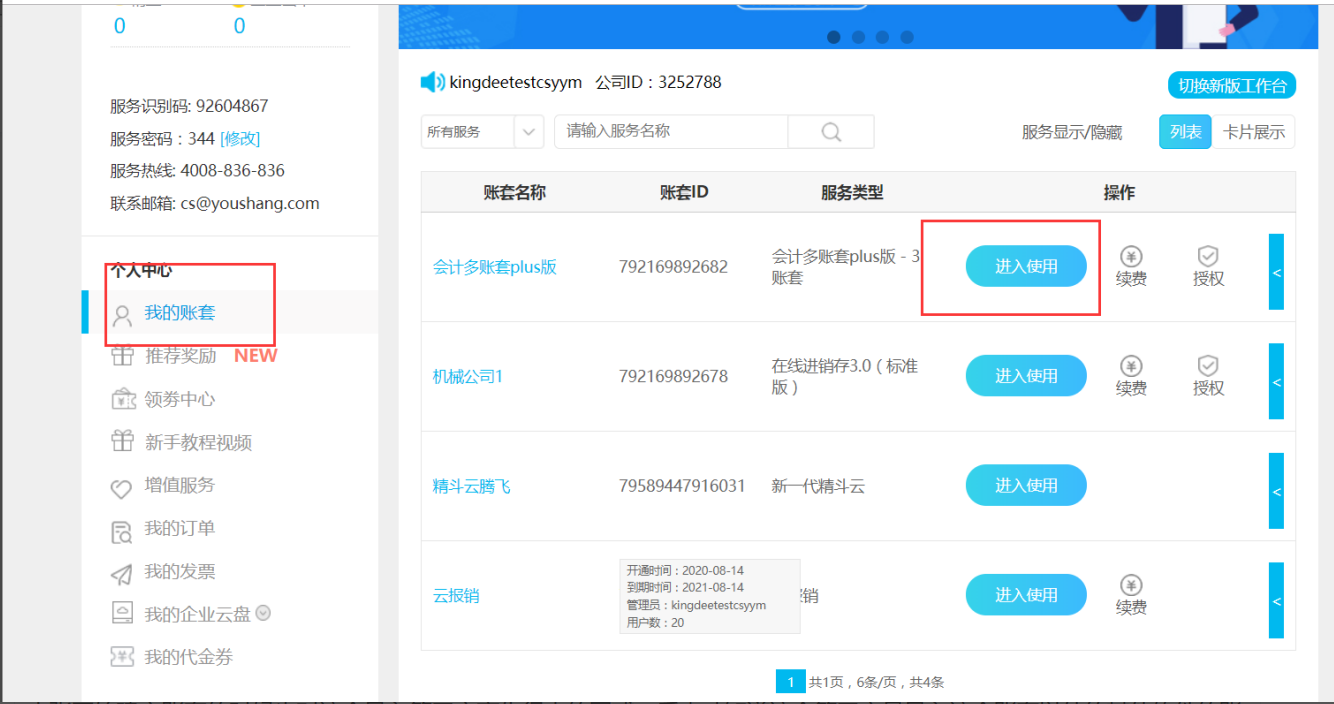Click 进入使用 for 精斗云腾飞
The image size is (1334, 704).
[x=1026, y=485]
